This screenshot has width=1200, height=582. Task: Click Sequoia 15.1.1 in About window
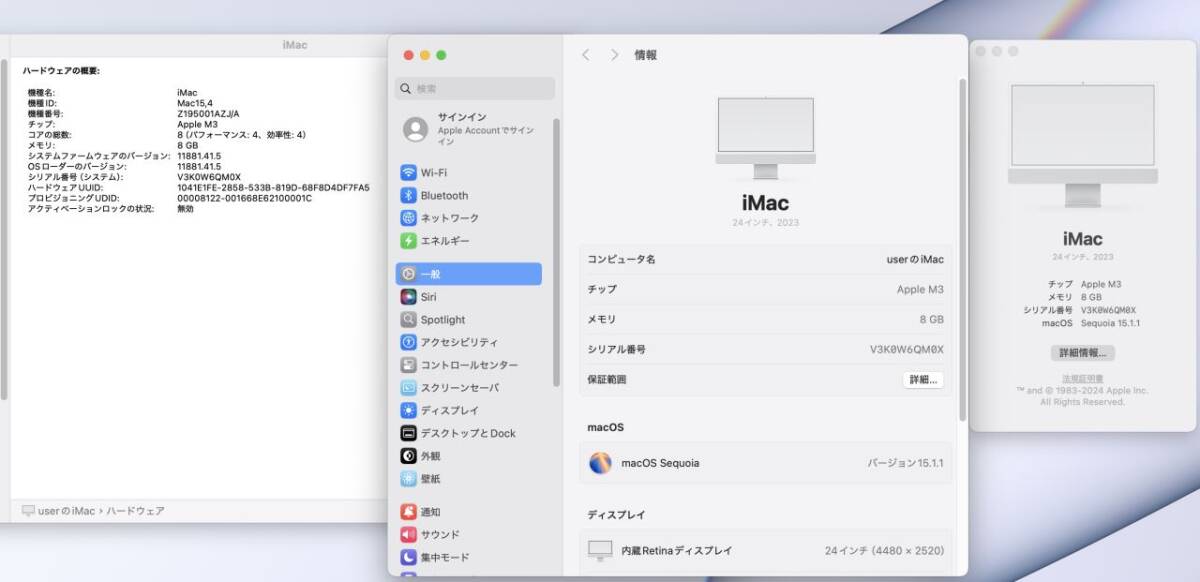pos(1111,323)
